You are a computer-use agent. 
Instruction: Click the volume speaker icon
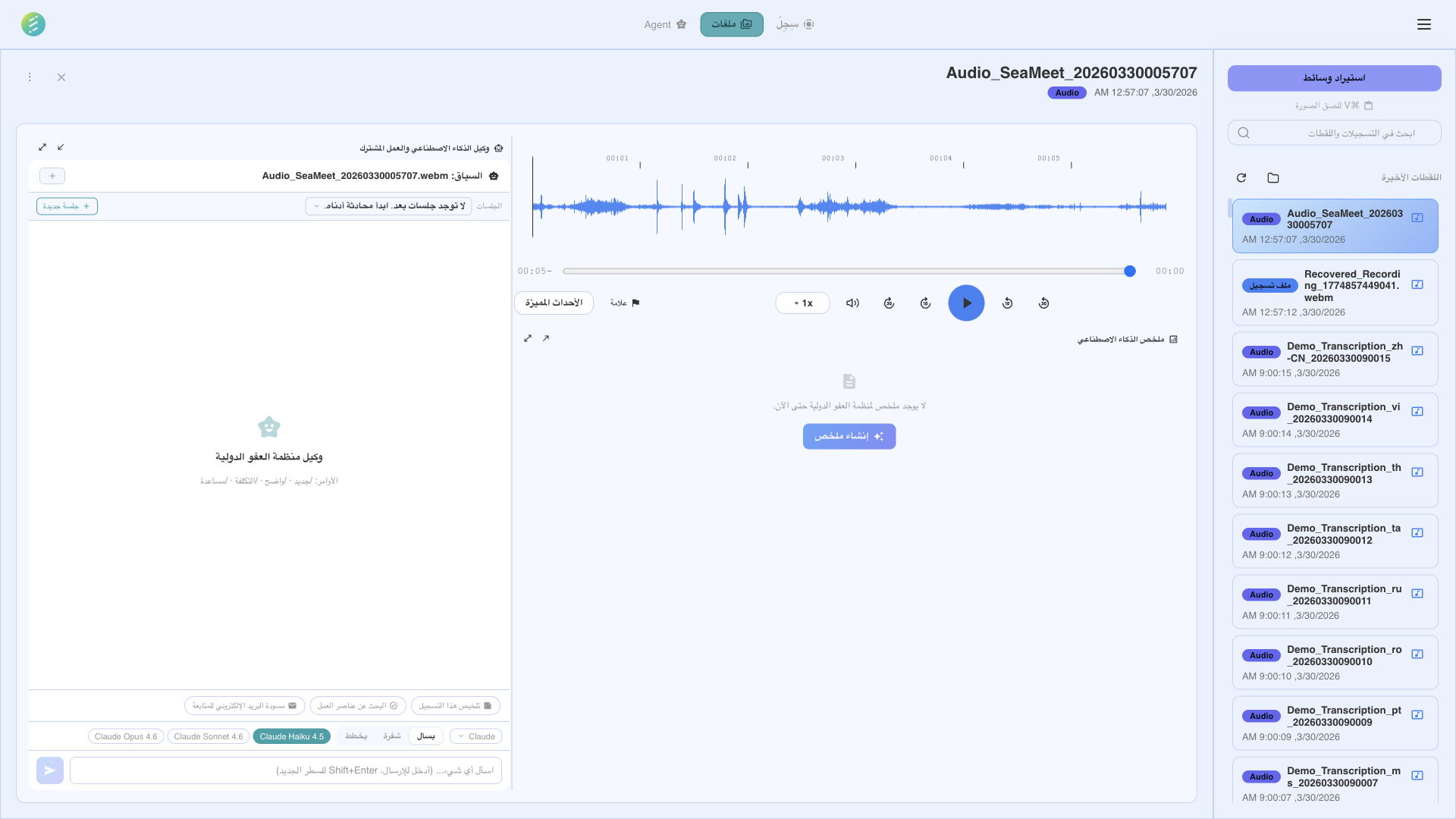(852, 303)
